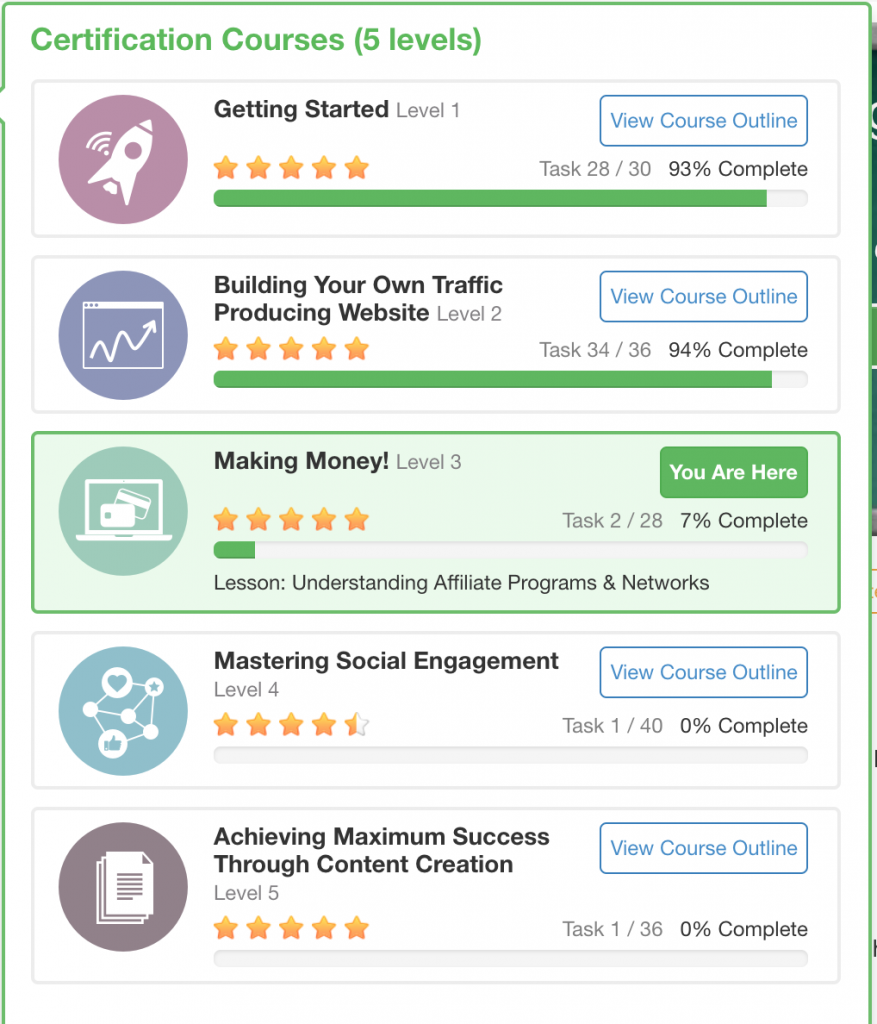Viewport: 877px width, 1024px height.
Task: Select the Making Money! course title
Action: (301, 461)
